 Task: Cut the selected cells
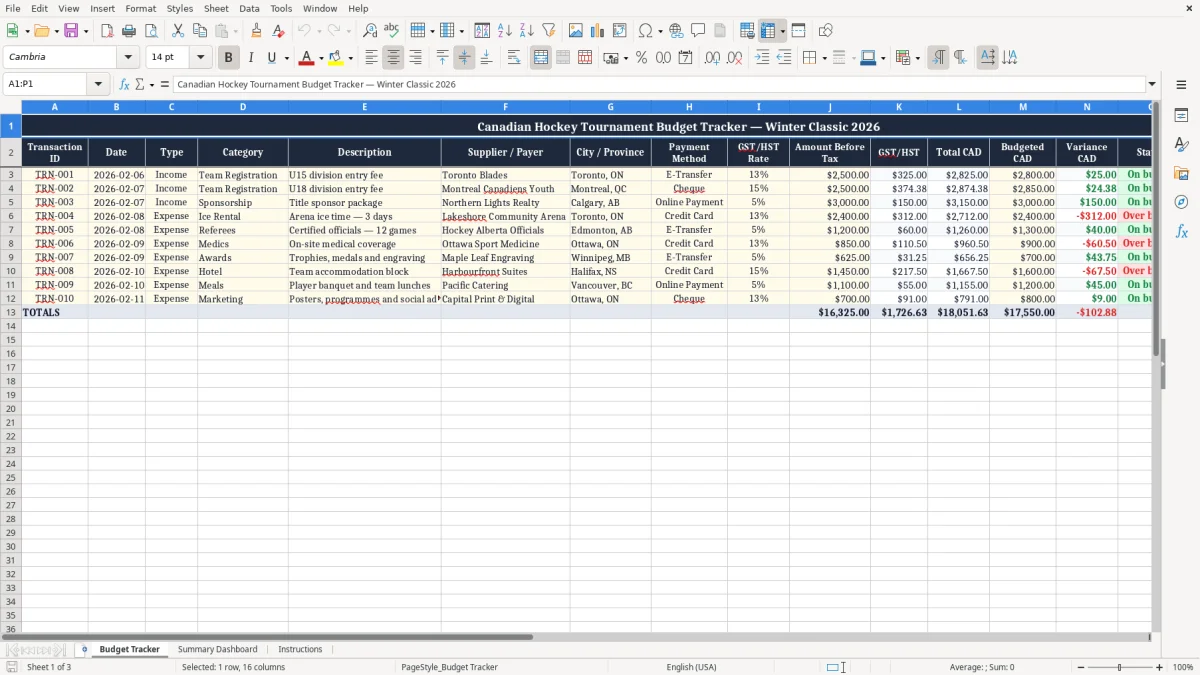click(x=178, y=31)
